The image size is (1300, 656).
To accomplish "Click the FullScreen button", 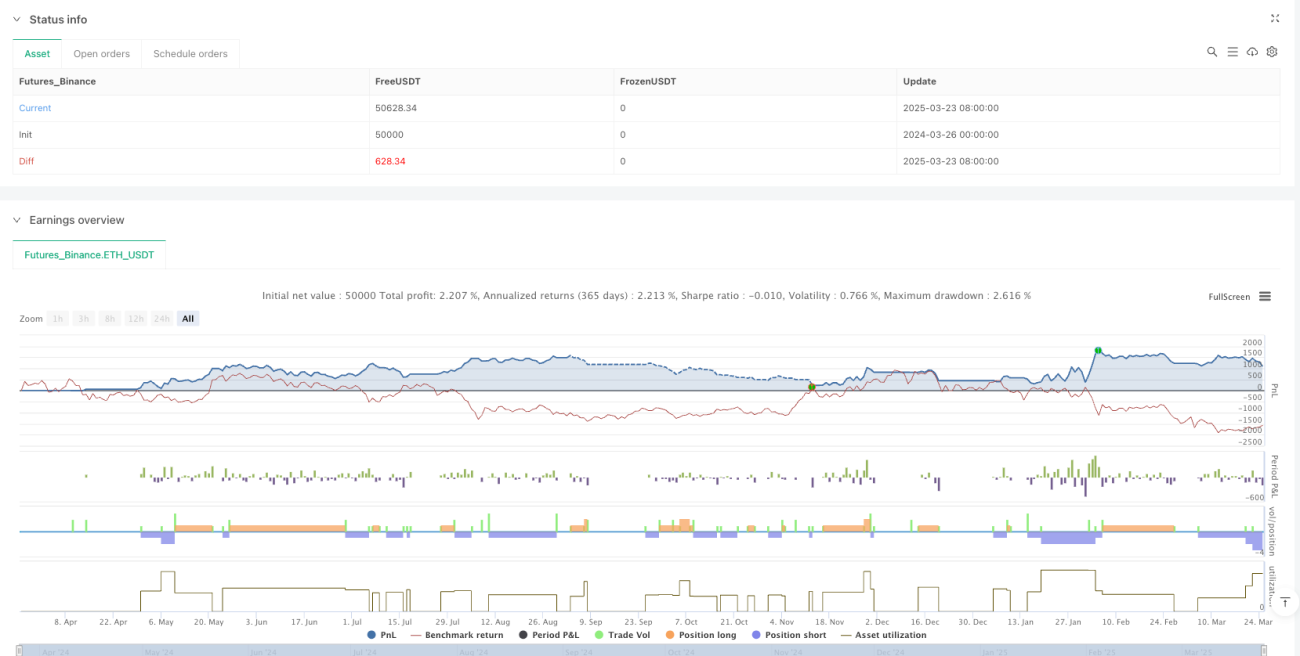I will tap(1229, 297).
